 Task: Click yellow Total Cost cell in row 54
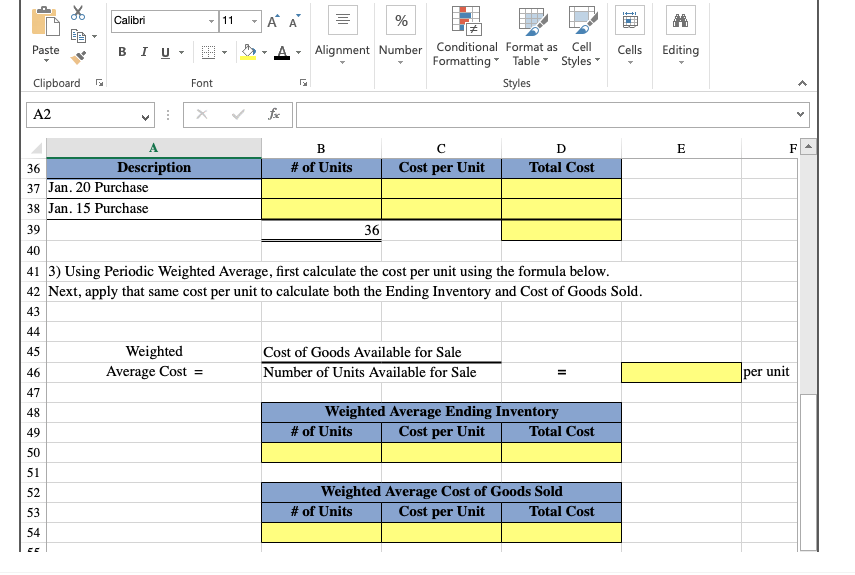[x=561, y=533]
